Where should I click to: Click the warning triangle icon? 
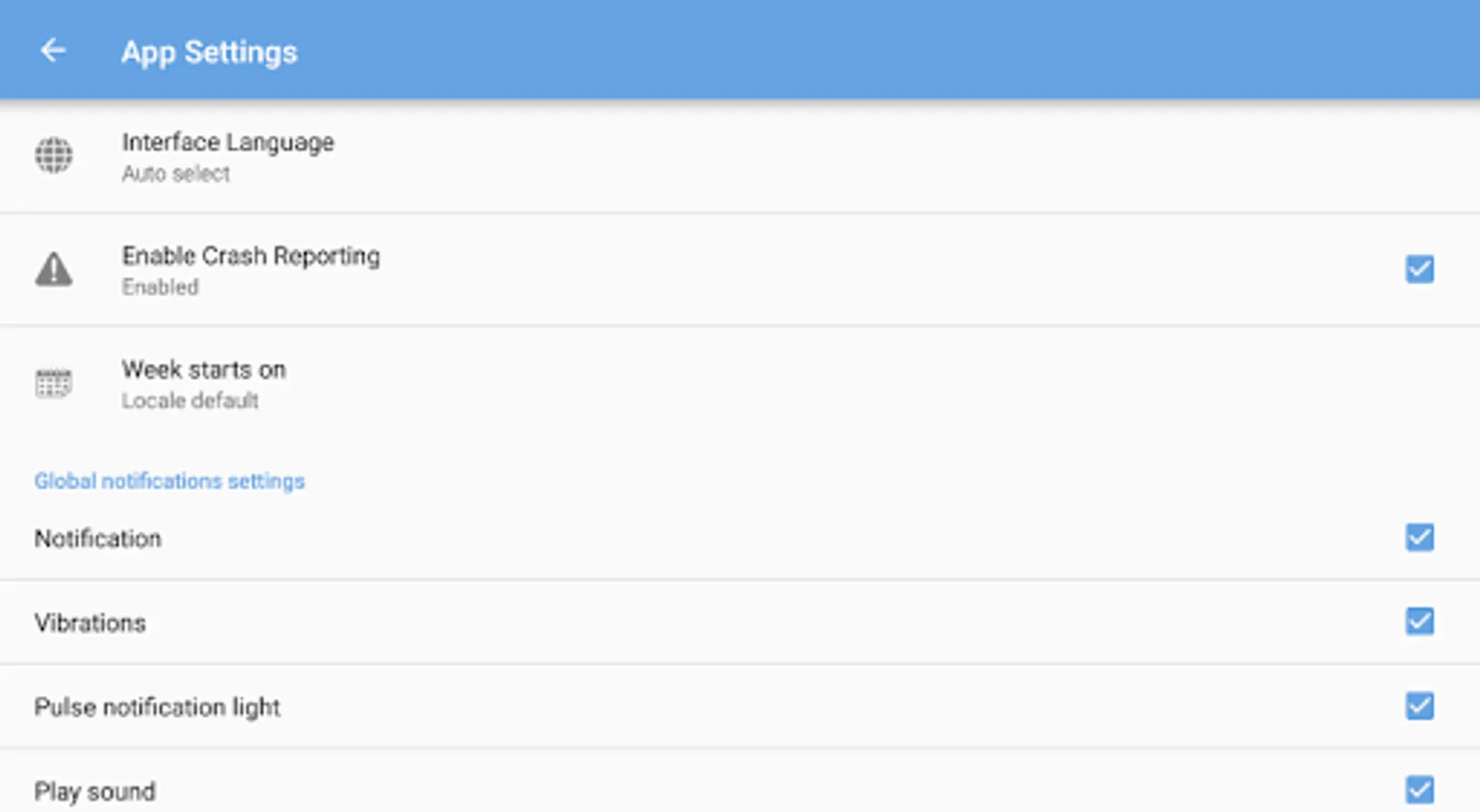point(54,269)
